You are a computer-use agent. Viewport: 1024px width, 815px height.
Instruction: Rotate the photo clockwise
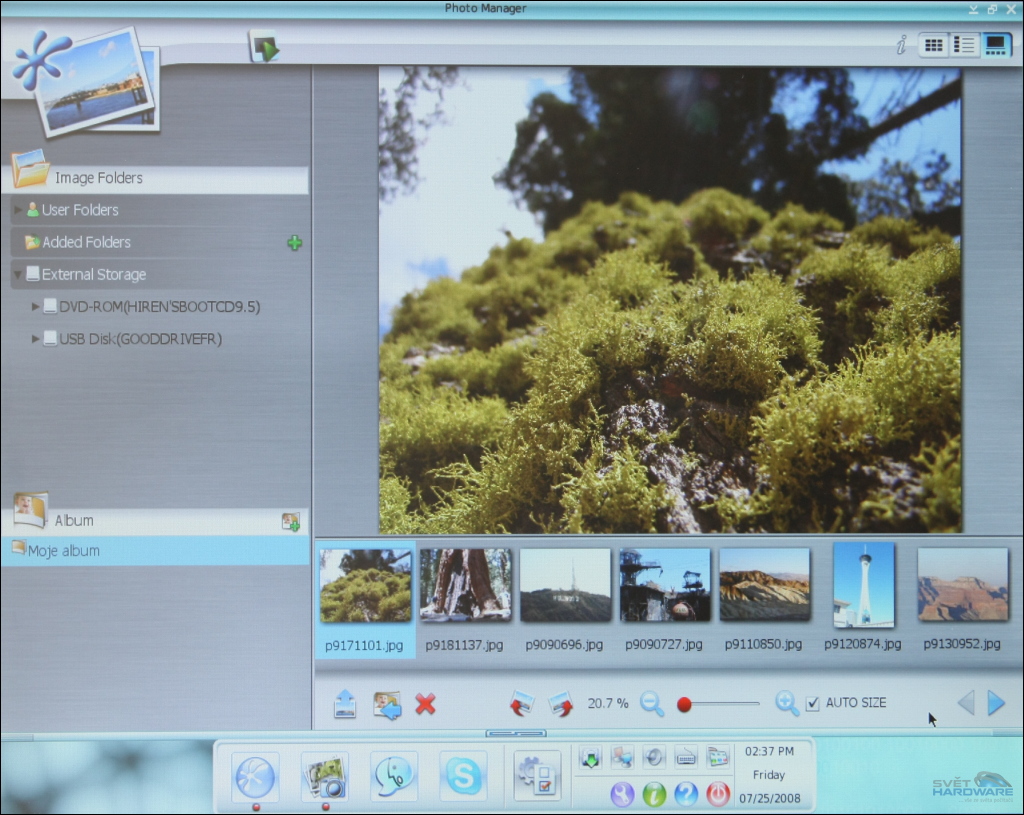(560, 704)
